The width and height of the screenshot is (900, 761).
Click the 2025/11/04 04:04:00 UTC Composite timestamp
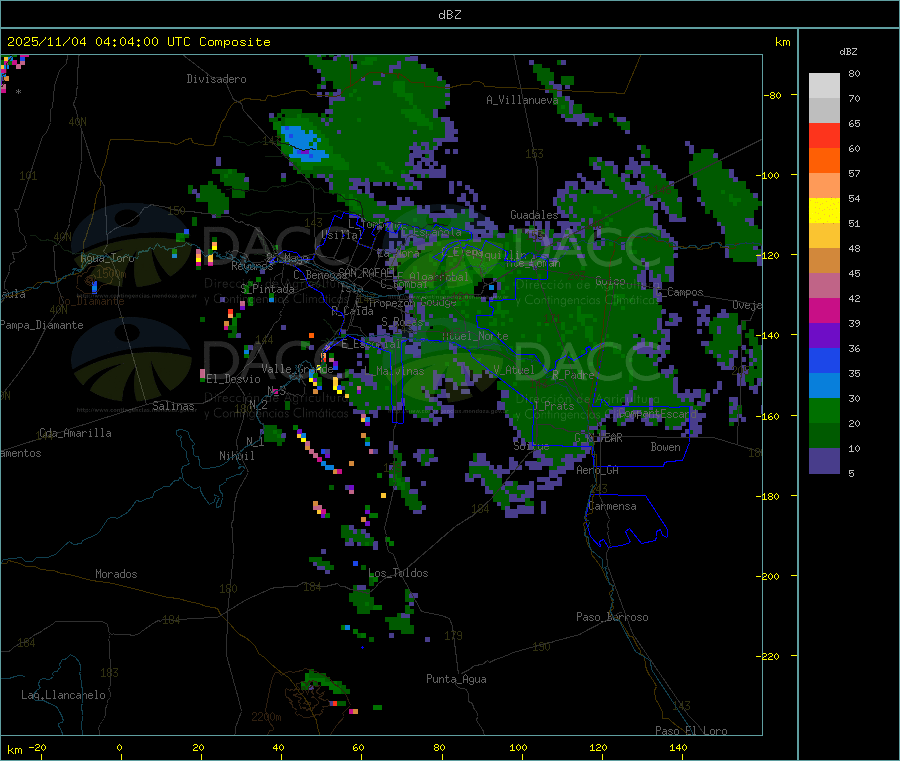click(138, 42)
